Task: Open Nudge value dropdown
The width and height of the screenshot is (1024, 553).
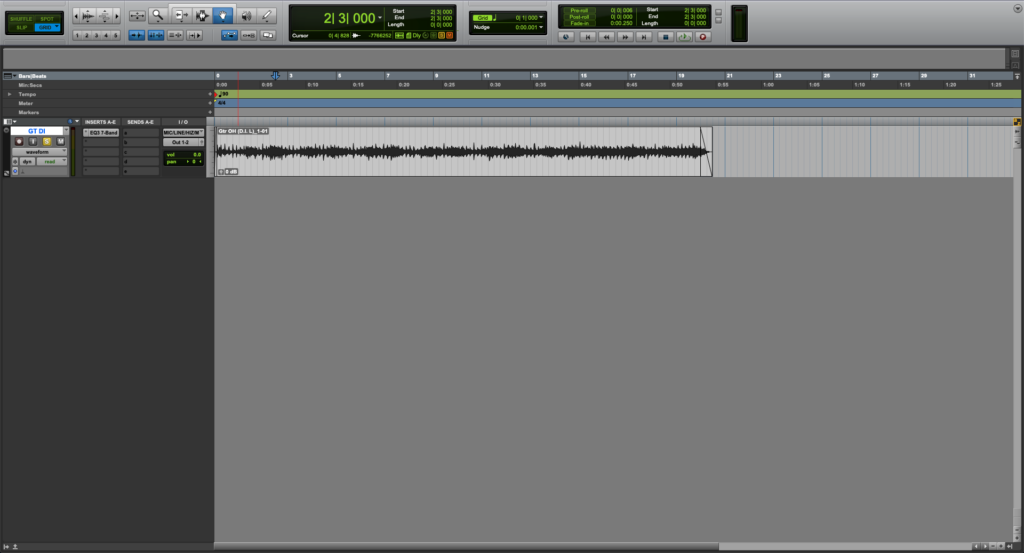Action: click(x=541, y=27)
